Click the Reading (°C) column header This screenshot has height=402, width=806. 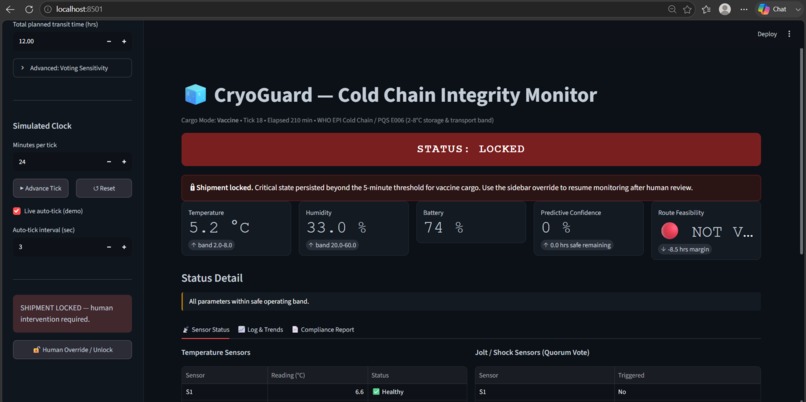[x=317, y=375]
